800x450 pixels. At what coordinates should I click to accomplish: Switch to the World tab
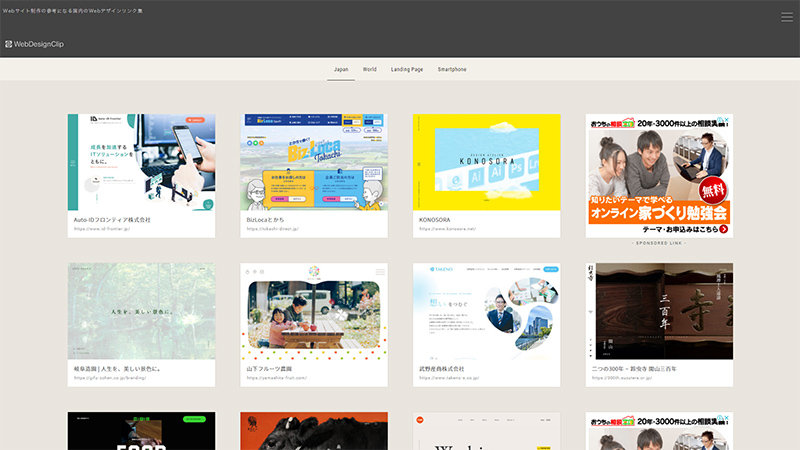pyautogui.click(x=369, y=69)
